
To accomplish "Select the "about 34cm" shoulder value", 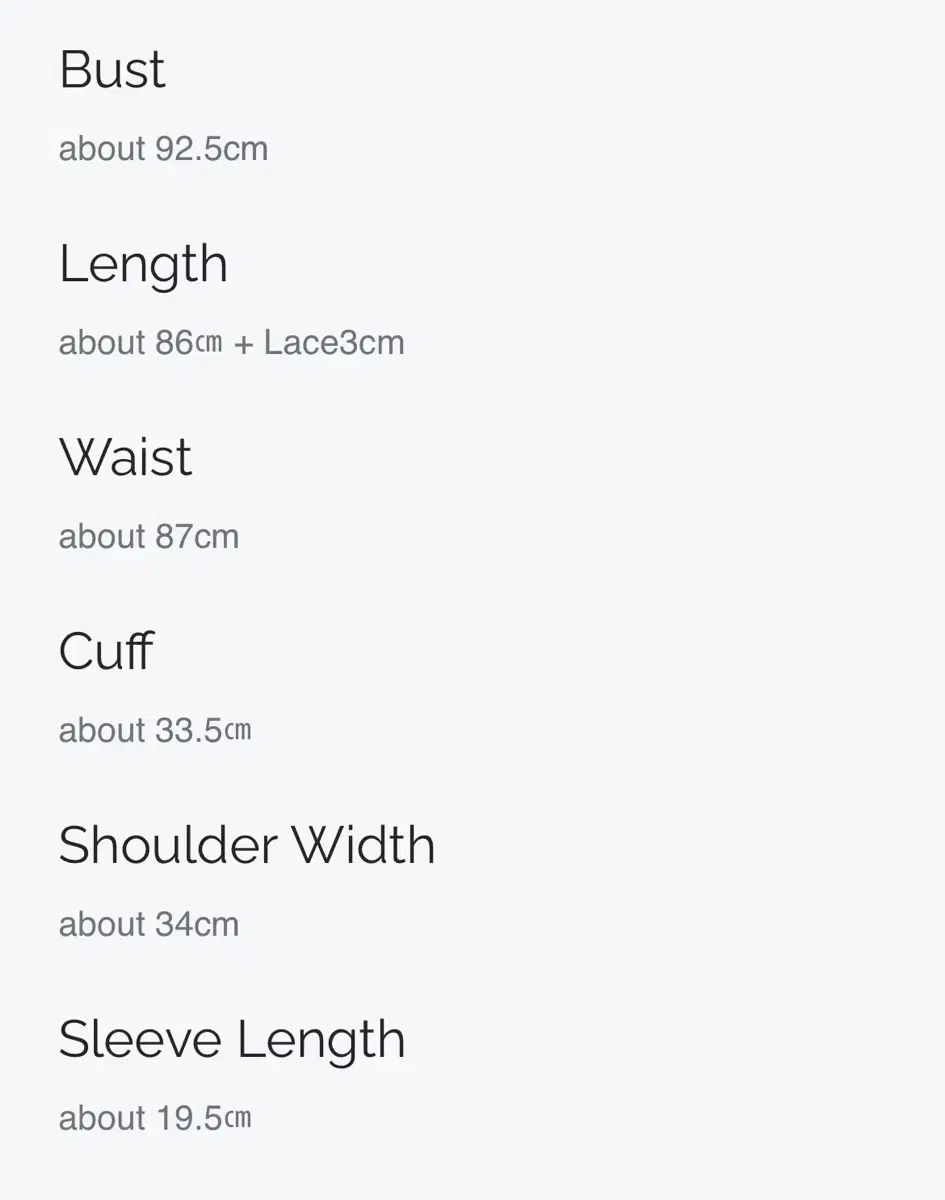I will click(148, 925).
